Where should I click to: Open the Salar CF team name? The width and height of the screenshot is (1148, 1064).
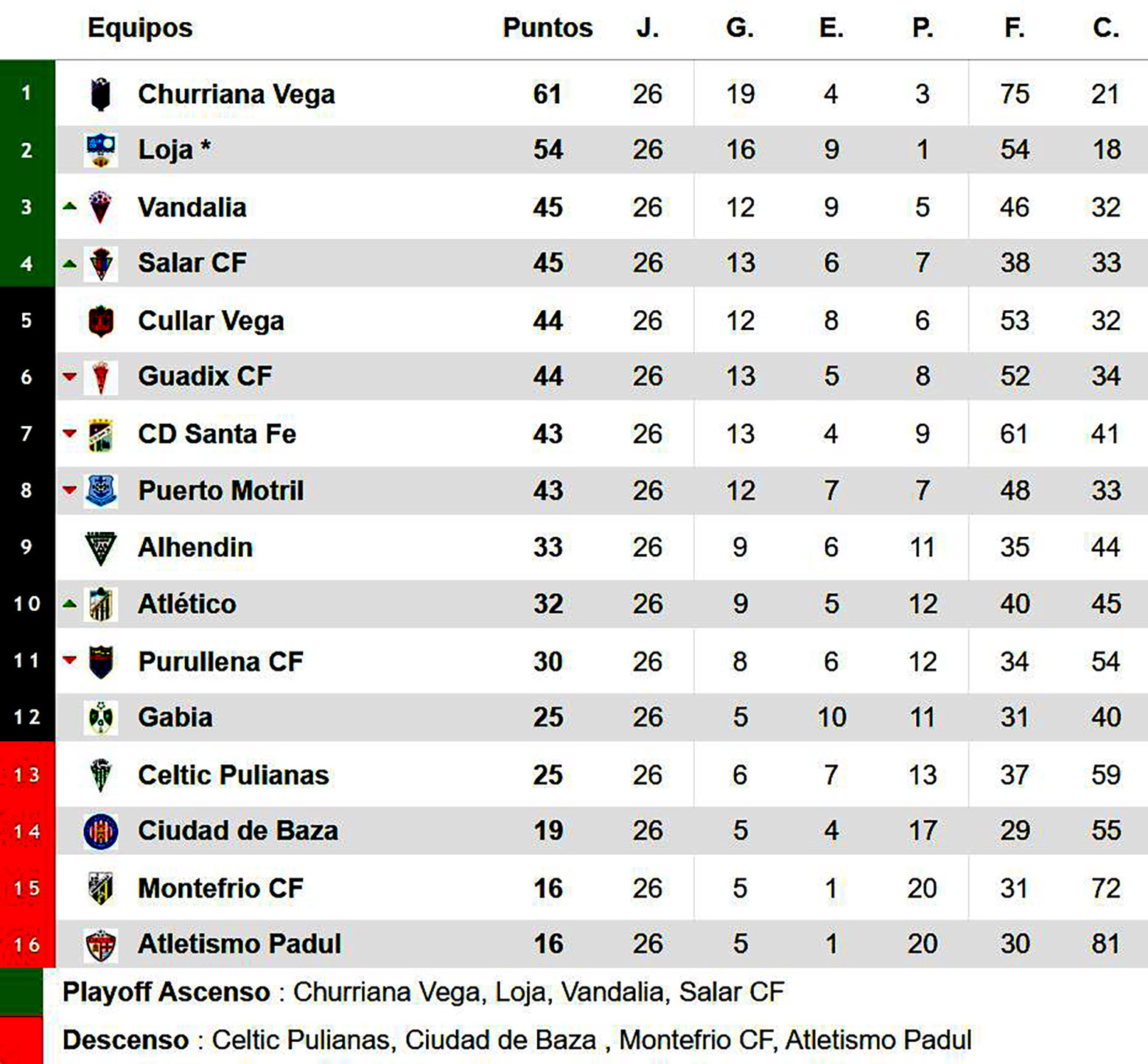coord(192,263)
